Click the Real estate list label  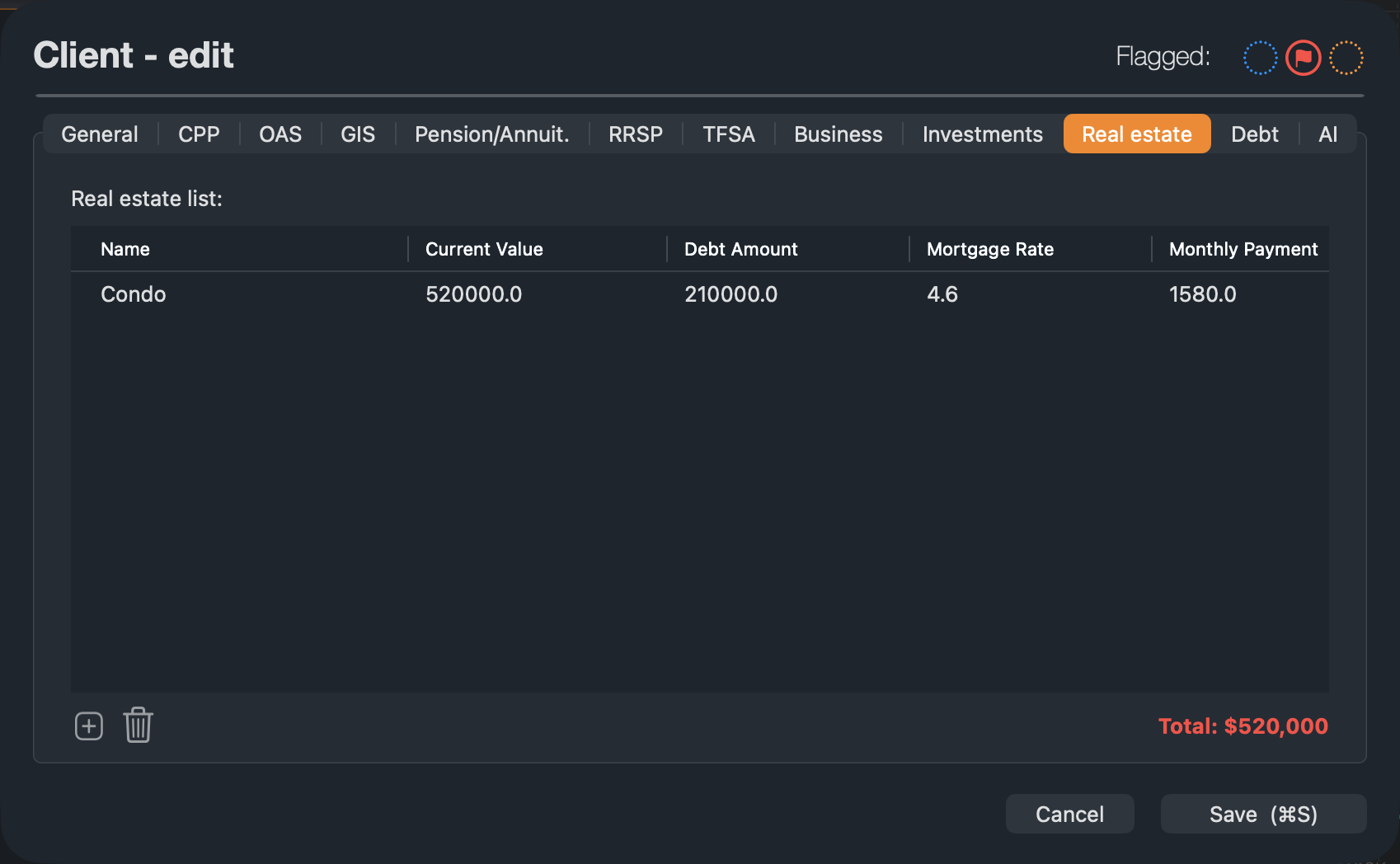tap(147, 199)
